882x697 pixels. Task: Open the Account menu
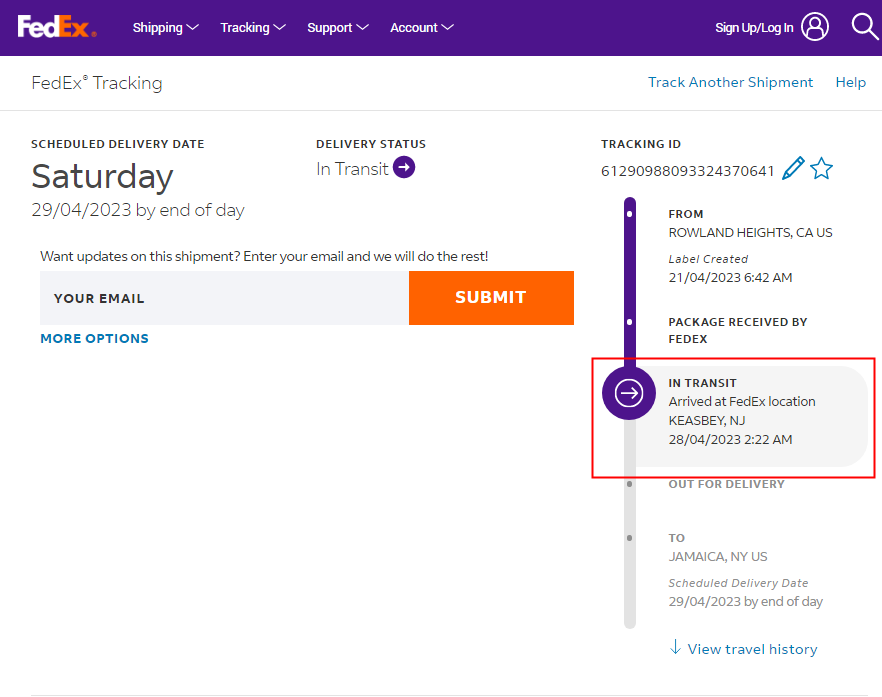tap(421, 28)
